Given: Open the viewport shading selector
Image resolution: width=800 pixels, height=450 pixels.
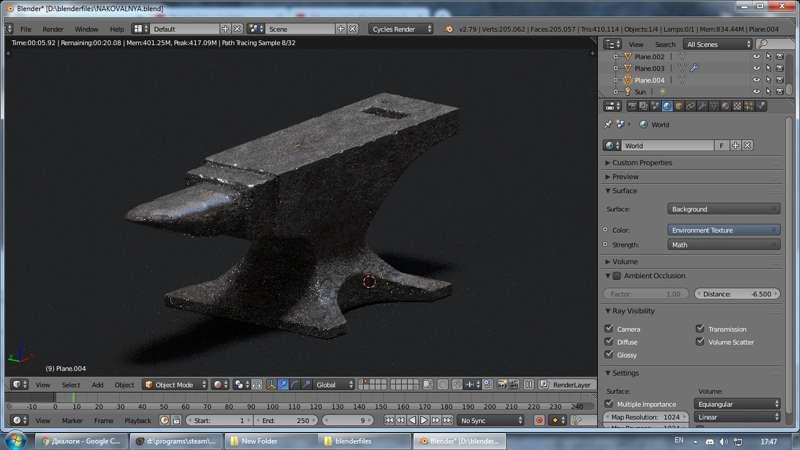Looking at the screenshot, I should (221, 385).
